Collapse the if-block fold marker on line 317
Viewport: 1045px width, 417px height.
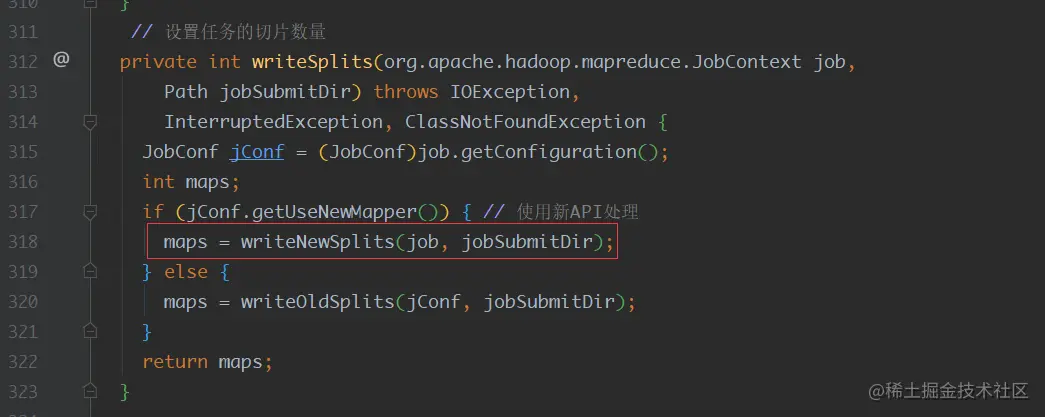click(91, 212)
